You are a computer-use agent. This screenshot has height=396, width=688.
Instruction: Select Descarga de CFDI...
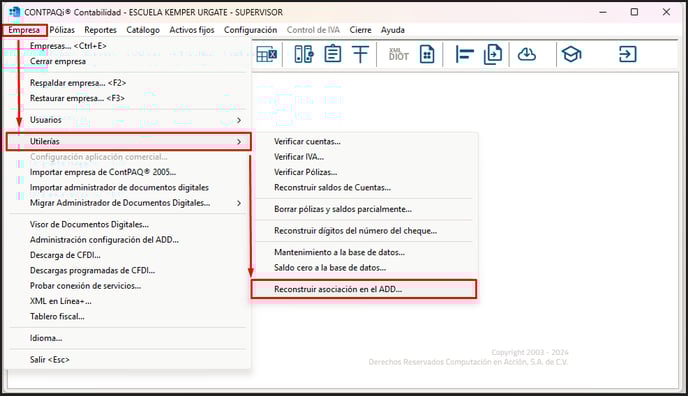[x=128, y=255]
